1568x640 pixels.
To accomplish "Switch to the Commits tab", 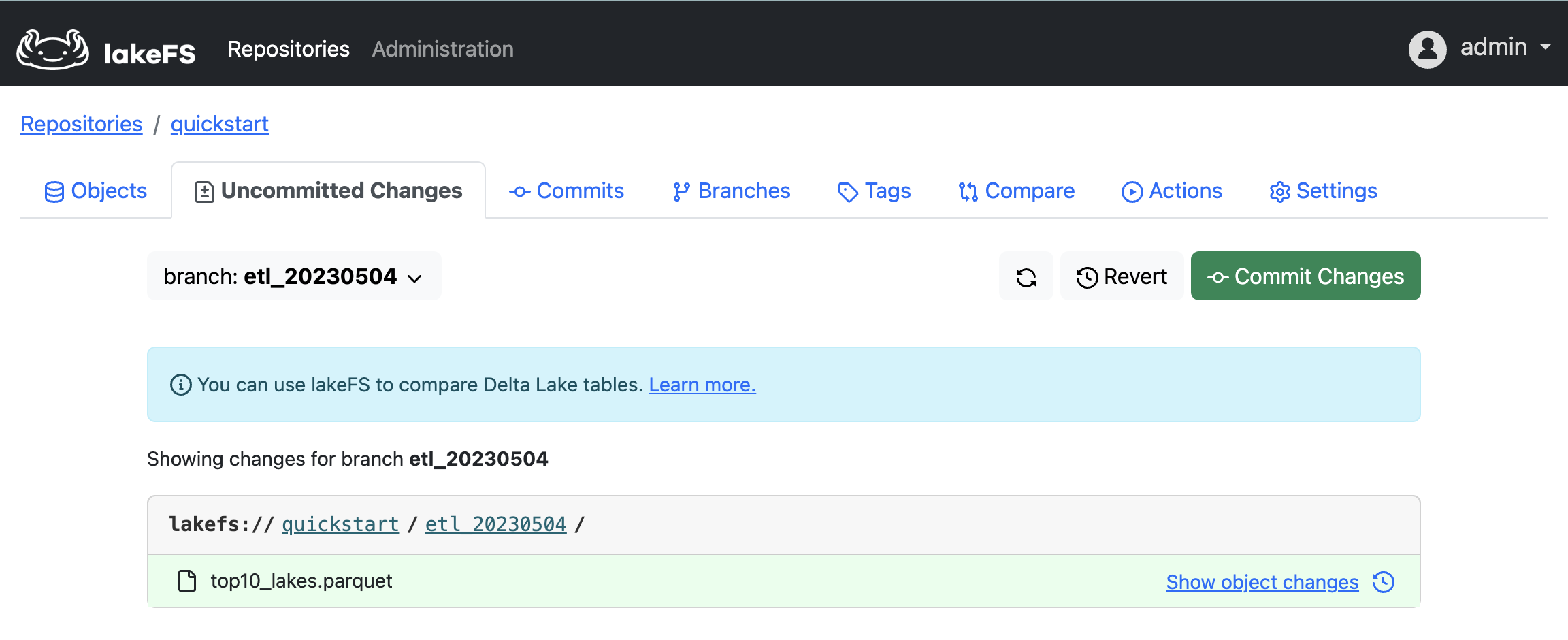I will (566, 191).
